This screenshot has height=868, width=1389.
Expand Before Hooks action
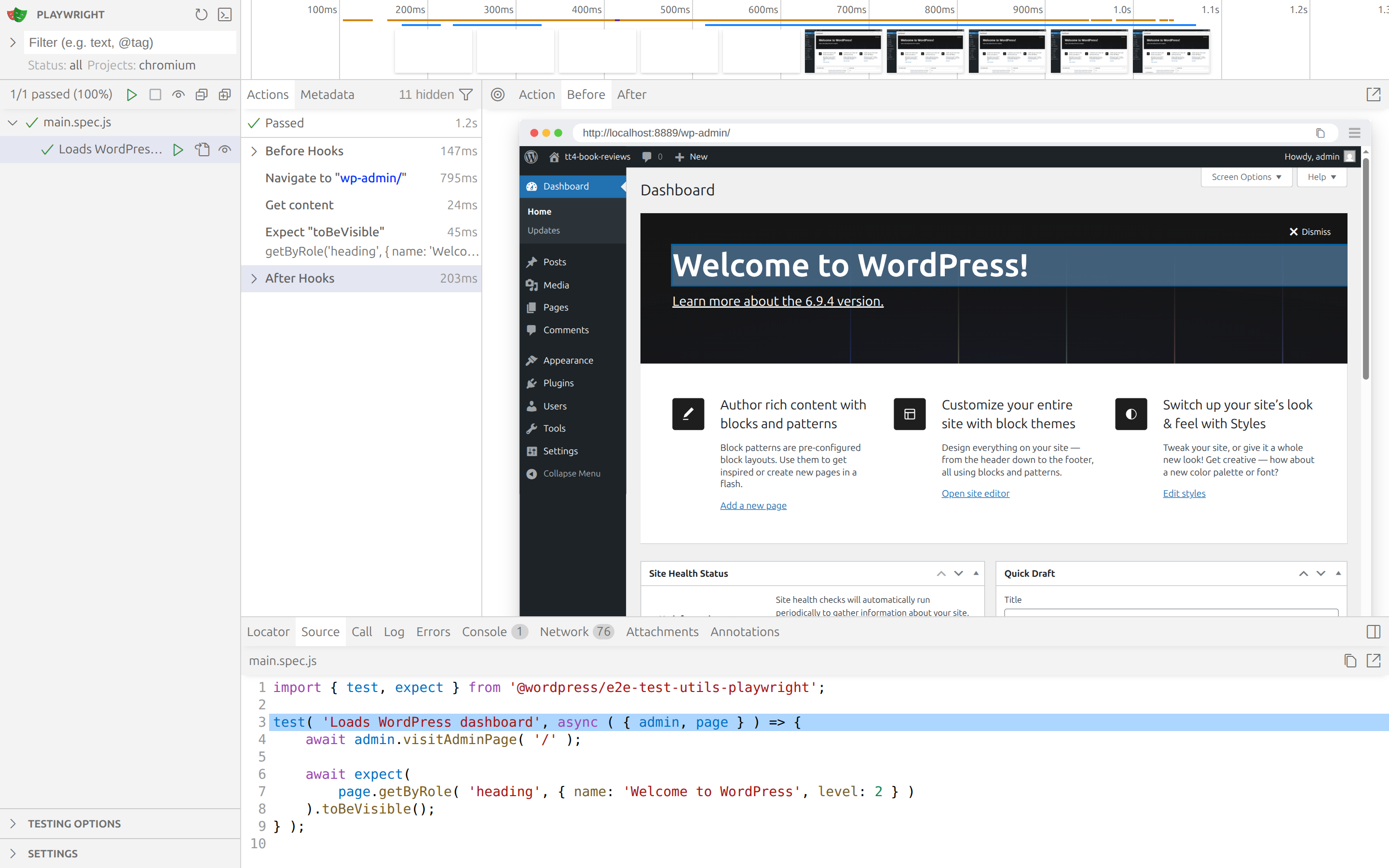point(254,151)
